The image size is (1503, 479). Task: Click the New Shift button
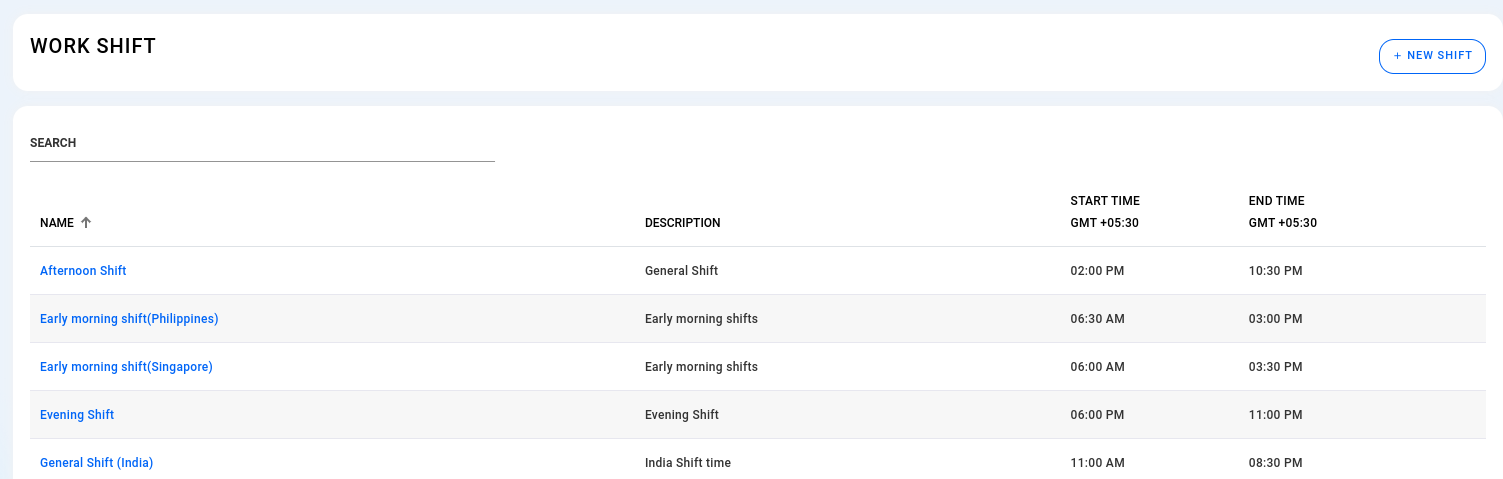click(1432, 56)
